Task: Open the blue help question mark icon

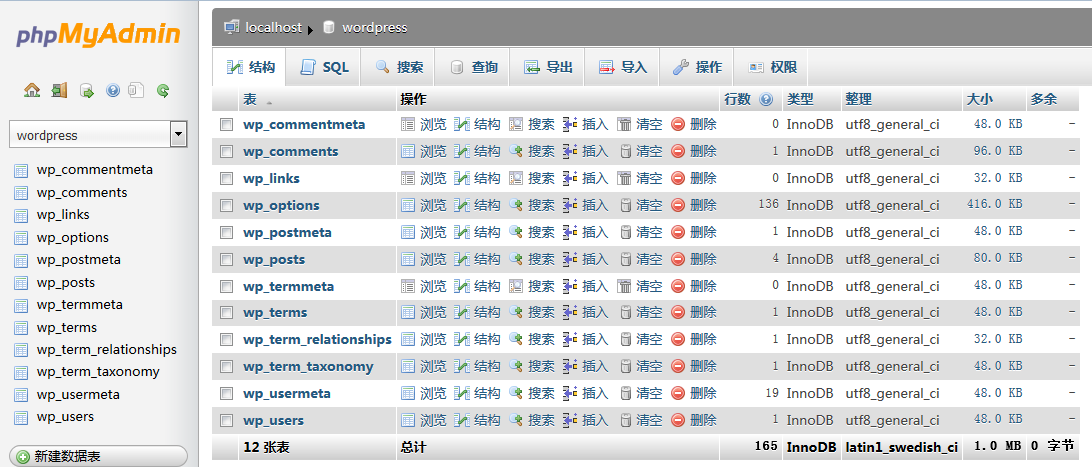Action: coord(113,90)
